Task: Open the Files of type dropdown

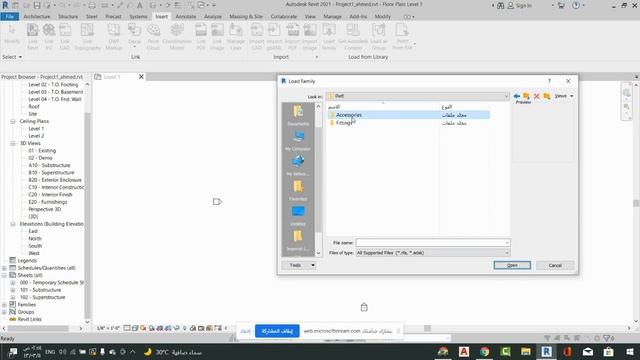Action: [x=507, y=253]
